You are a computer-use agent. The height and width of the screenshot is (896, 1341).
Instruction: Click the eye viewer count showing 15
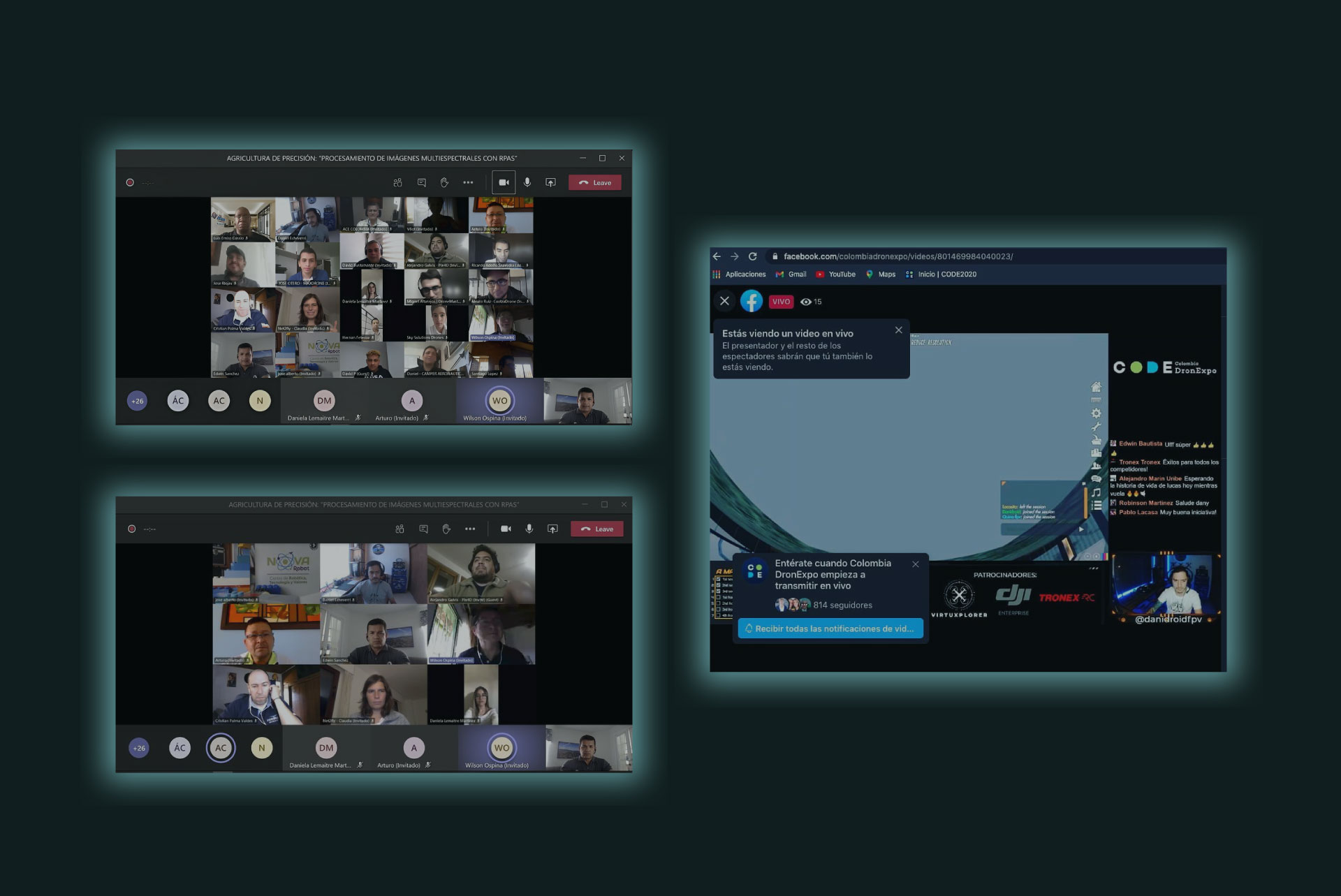click(x=811, y=302)
